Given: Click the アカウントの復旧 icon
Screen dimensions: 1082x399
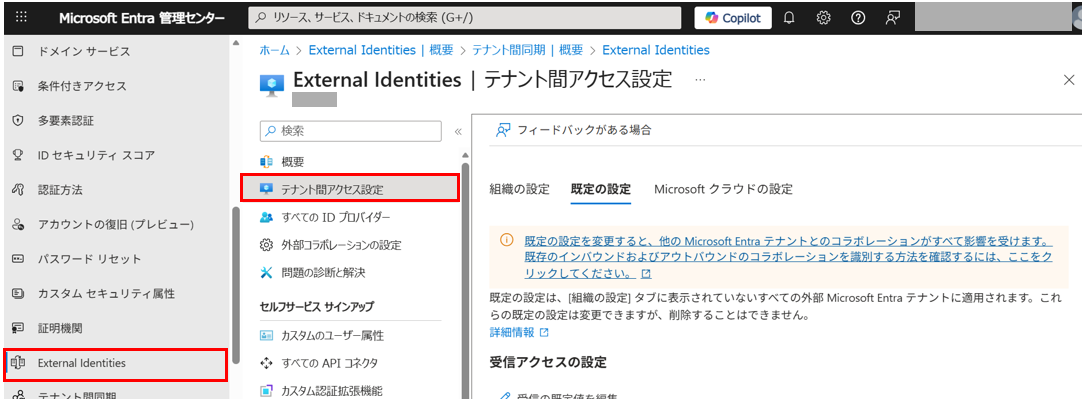Looking at the screenshot, I should coord(19,224).
